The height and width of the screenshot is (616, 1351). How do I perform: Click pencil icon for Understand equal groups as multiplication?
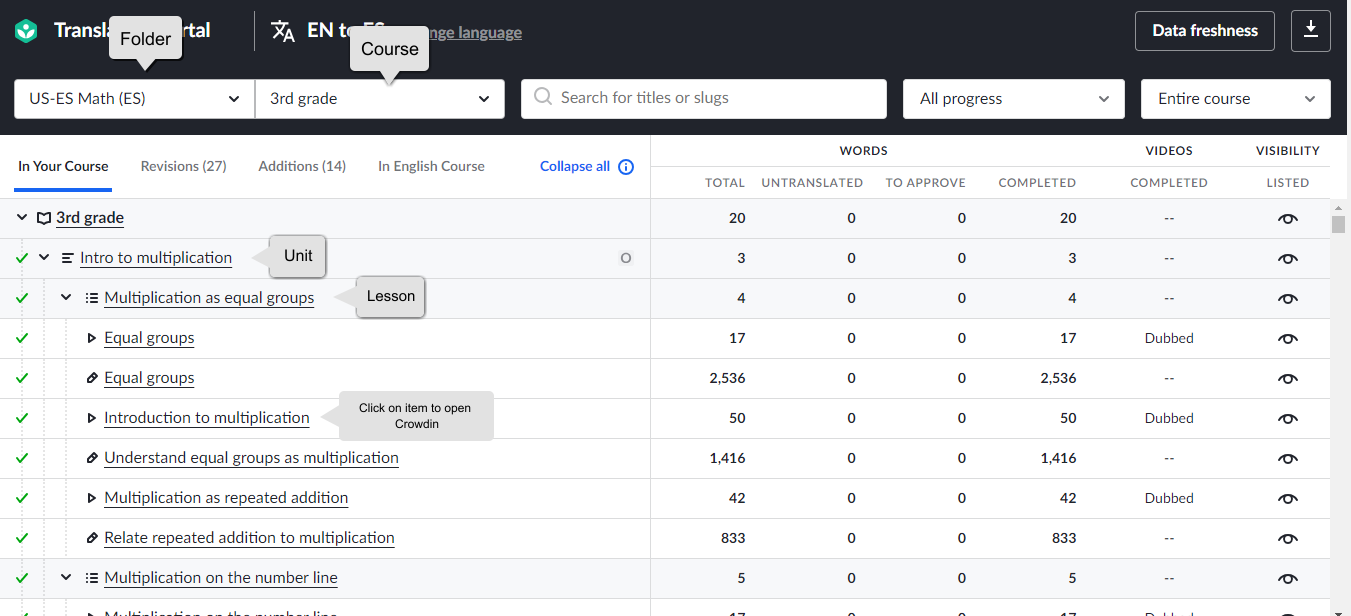tap(92, 458)
